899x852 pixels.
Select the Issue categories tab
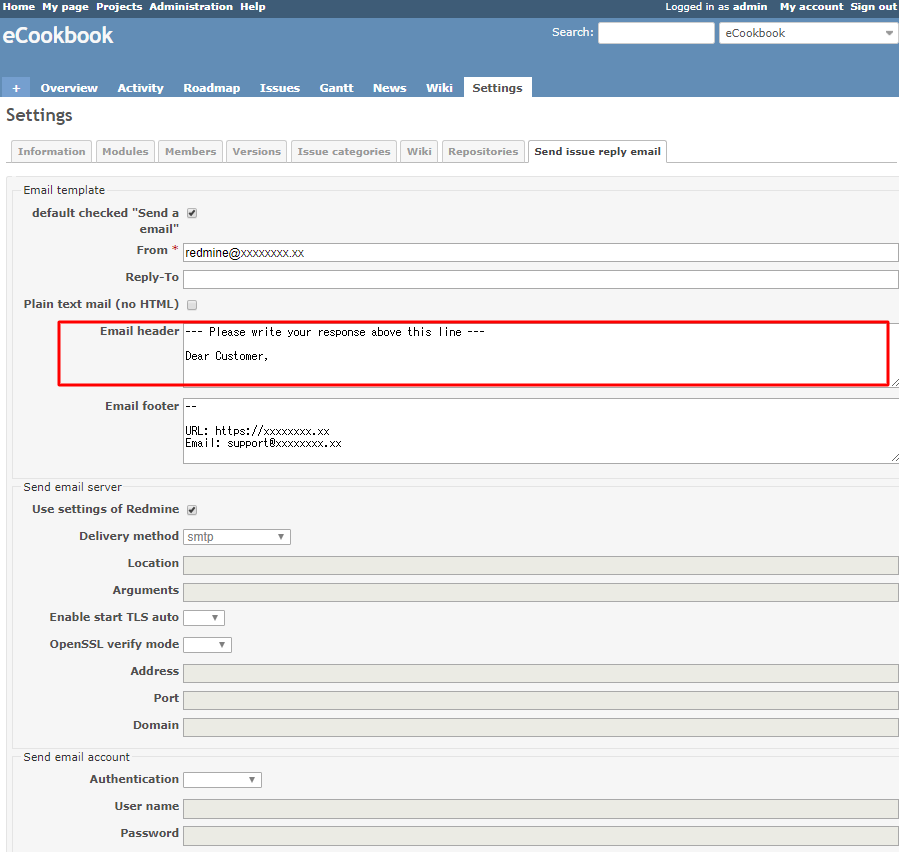[x=343, y=151]
